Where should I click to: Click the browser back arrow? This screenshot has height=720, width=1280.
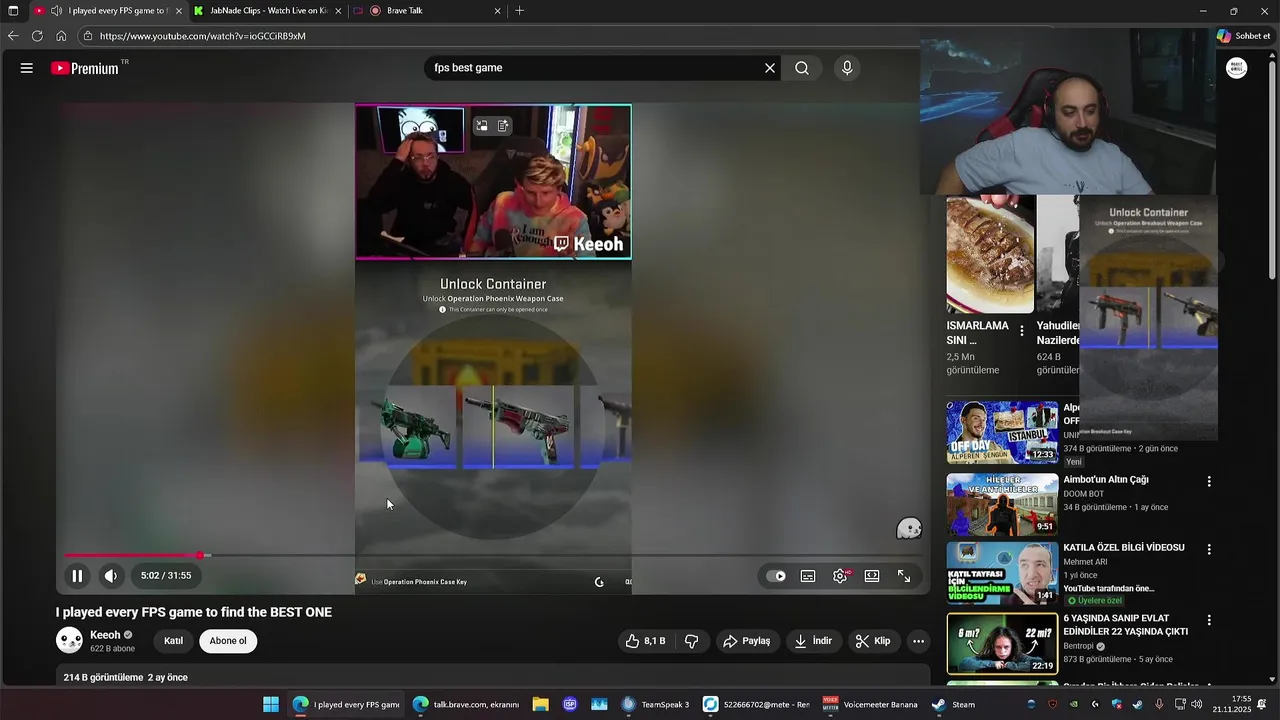13,36
